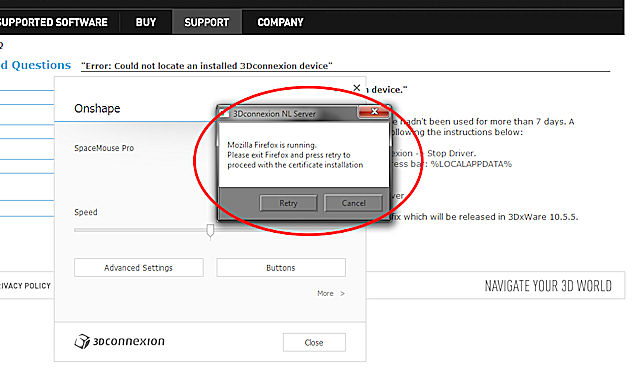Click the 3Dconnexion NL Server title icon
Viewport: 640px width, 392px height.
pos(224,113)
